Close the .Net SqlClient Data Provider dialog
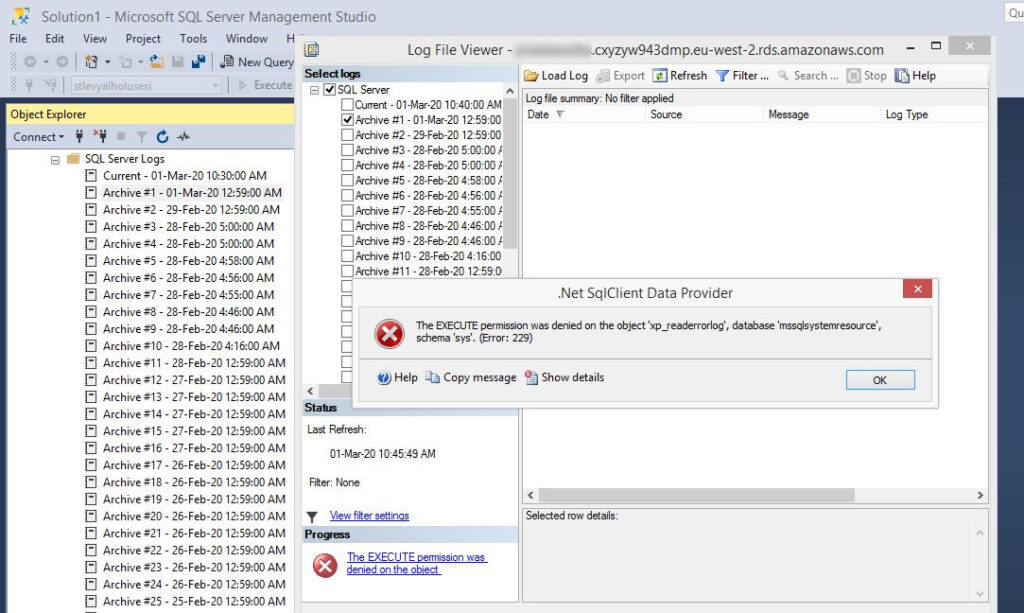 point(918,289)
